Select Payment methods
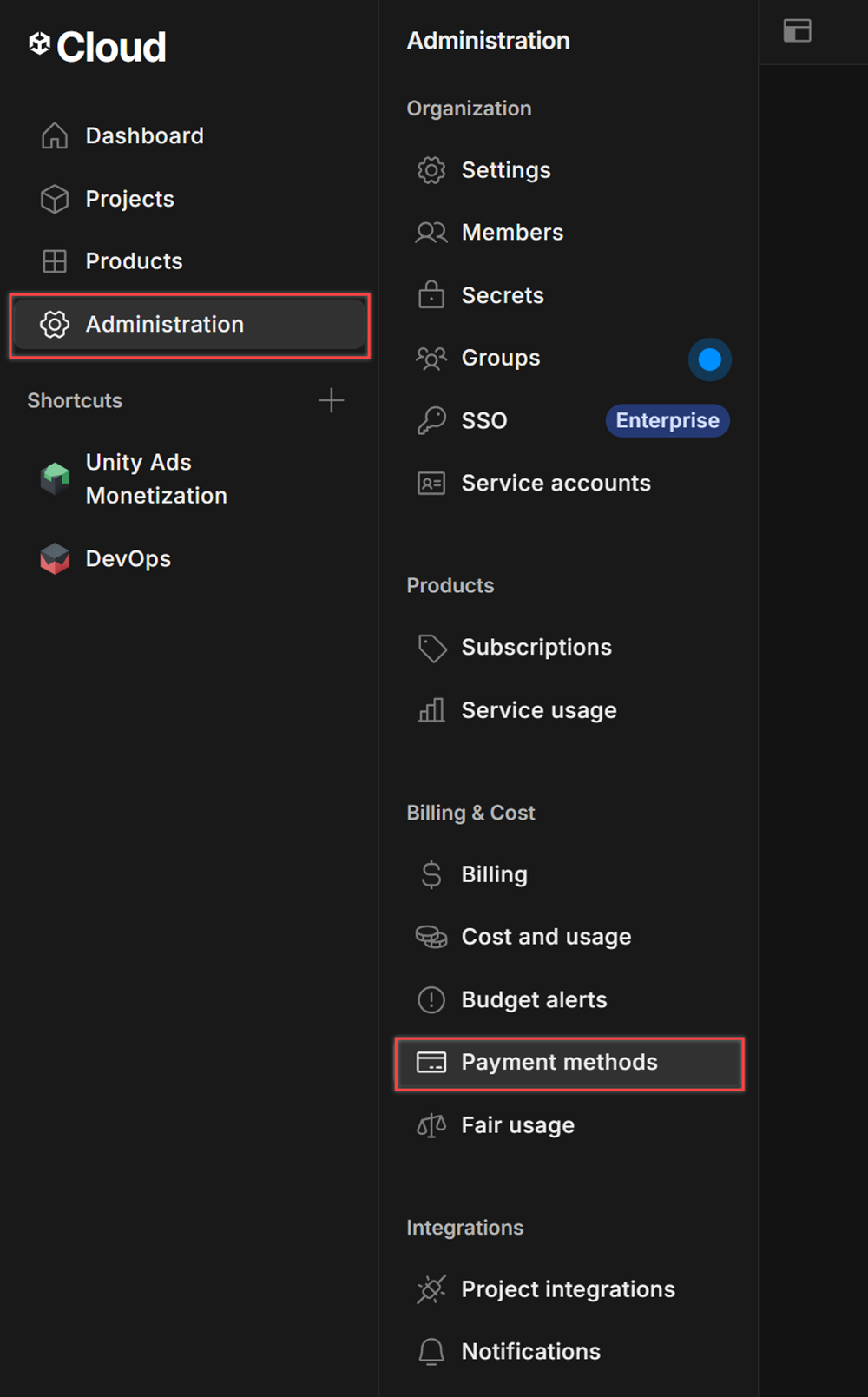 coord(569,1063)
